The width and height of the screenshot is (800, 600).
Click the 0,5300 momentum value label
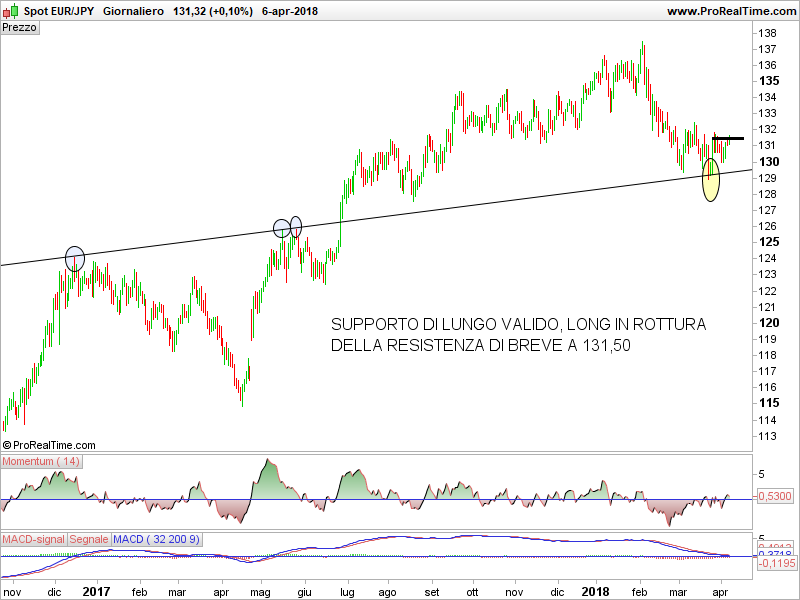click(774, 496)
